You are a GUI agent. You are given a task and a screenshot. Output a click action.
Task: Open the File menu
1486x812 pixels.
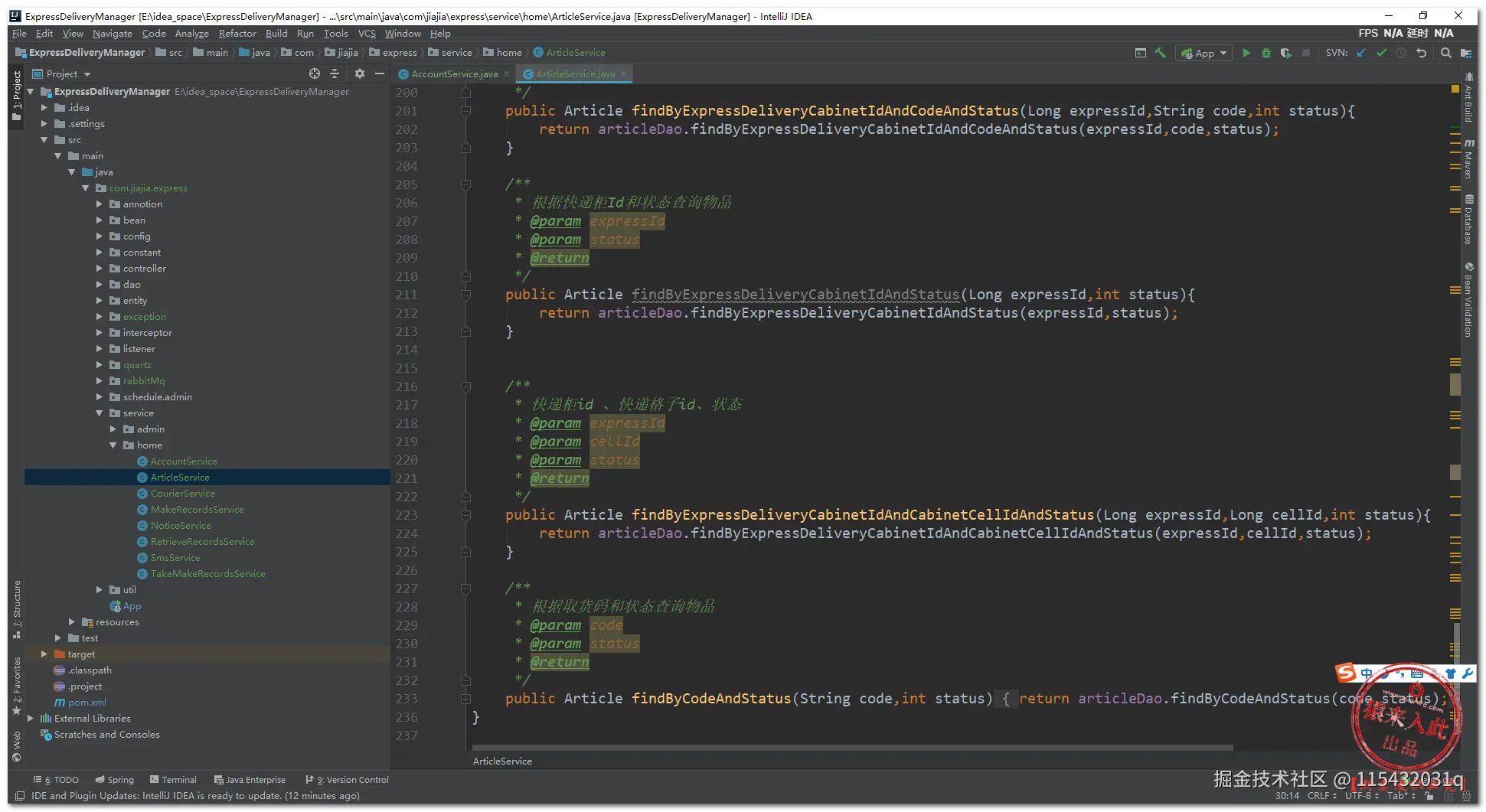coord(20,34)
